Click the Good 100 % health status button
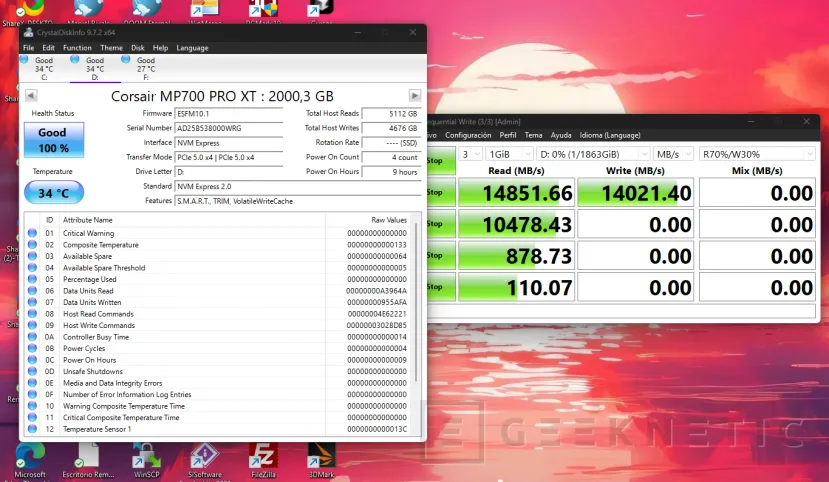The width and height of the screenshot is (829, 482). pos(53,140)
